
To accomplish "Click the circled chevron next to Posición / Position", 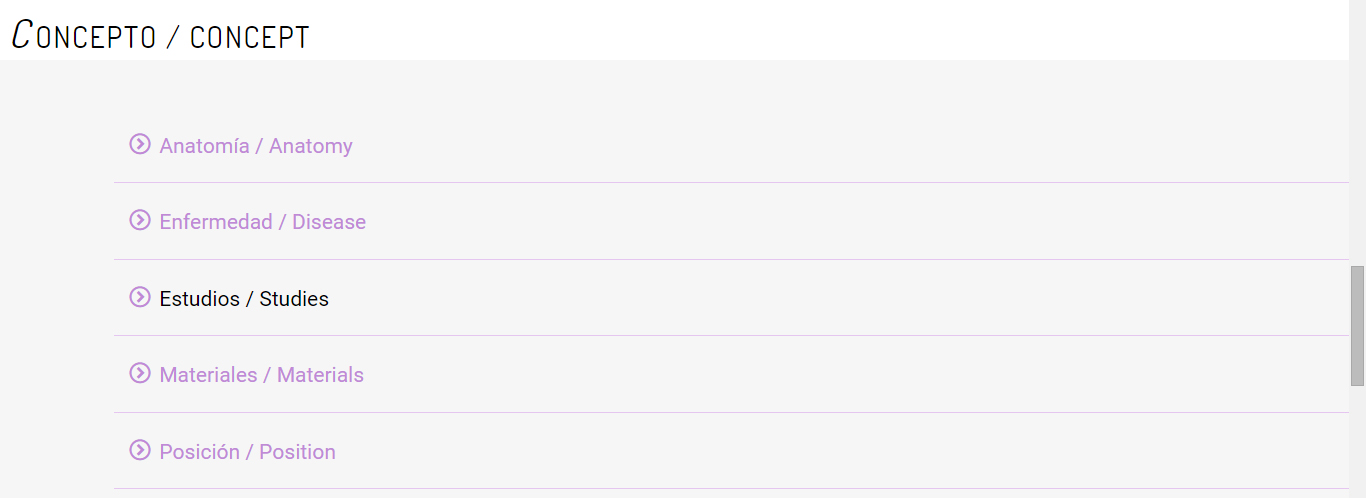I will [x=140, y=450].
